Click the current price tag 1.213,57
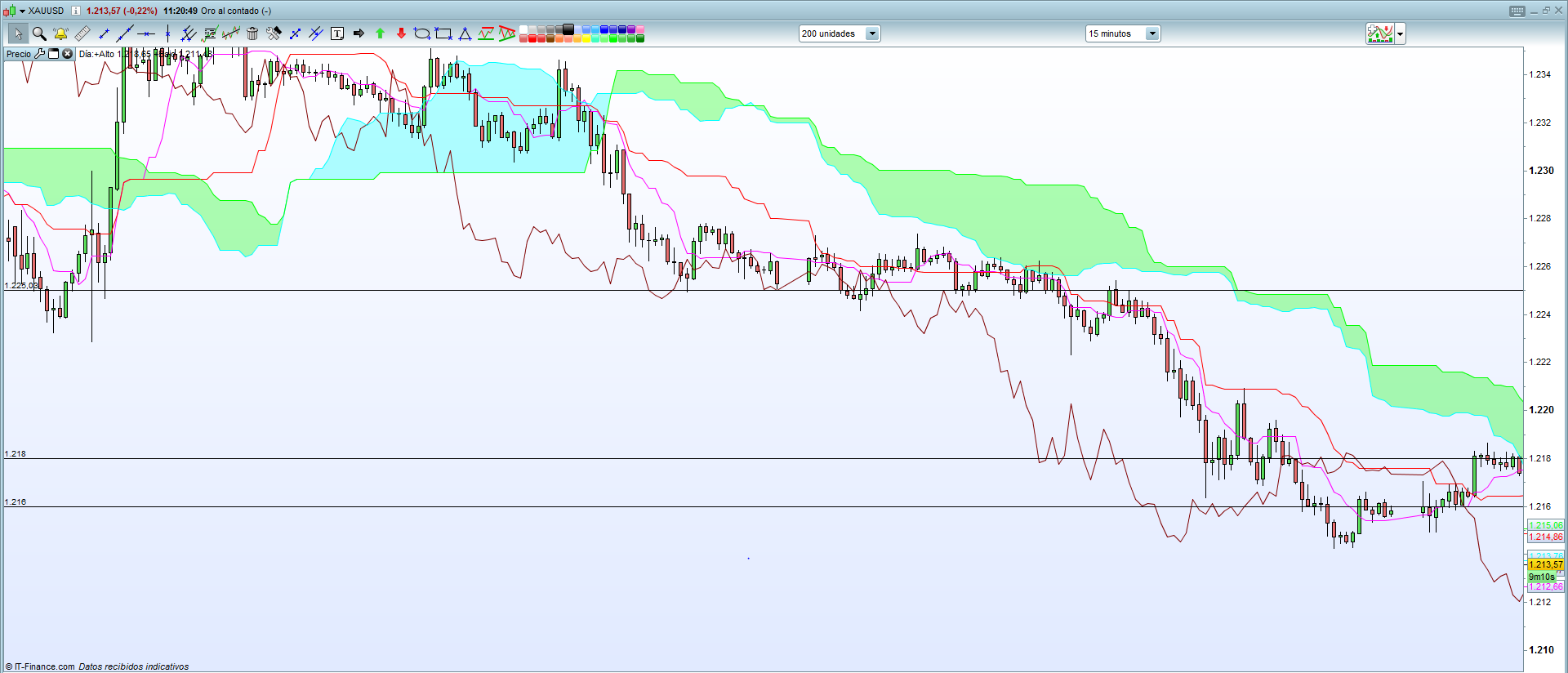This screenshot has height=673, width=1568. coord(1546,564)
